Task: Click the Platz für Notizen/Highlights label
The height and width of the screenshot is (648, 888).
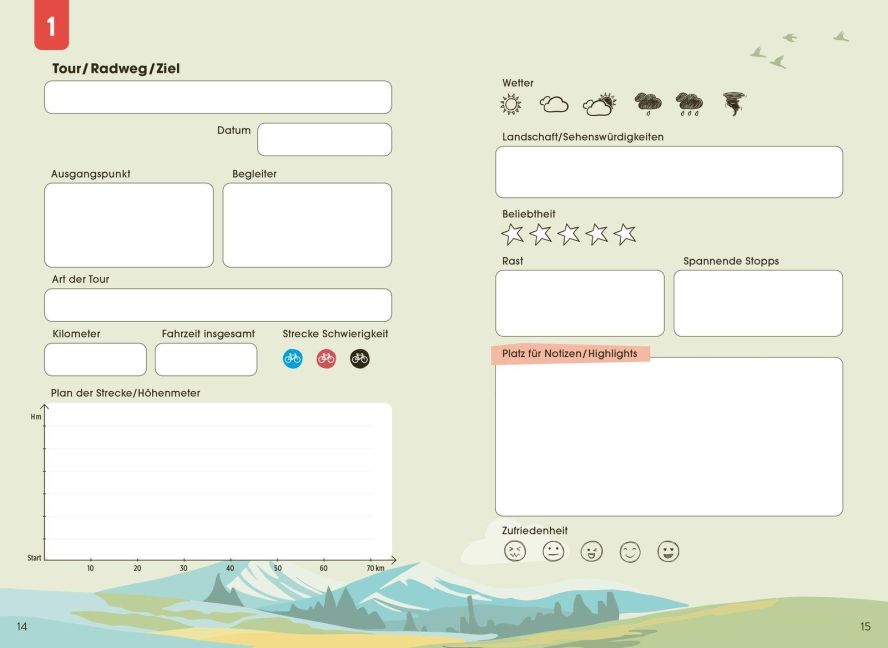Action: (570, 353)
